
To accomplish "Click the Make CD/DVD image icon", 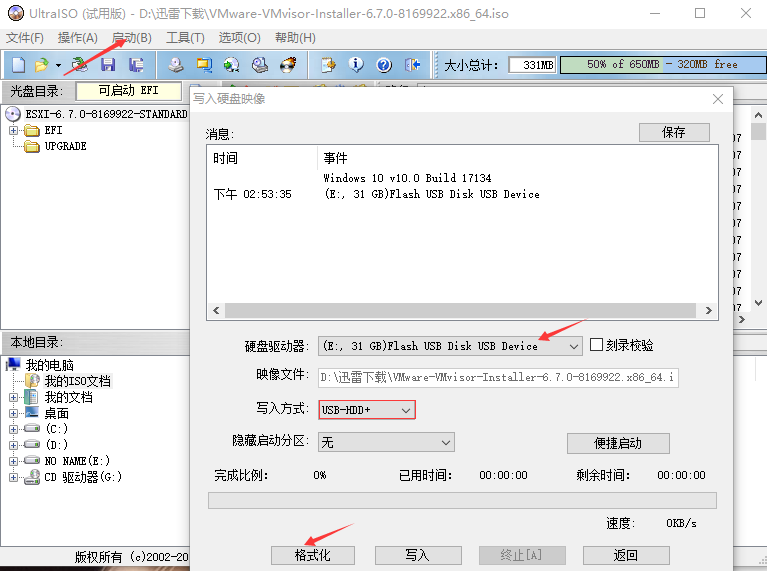I will tap(176, 65).
